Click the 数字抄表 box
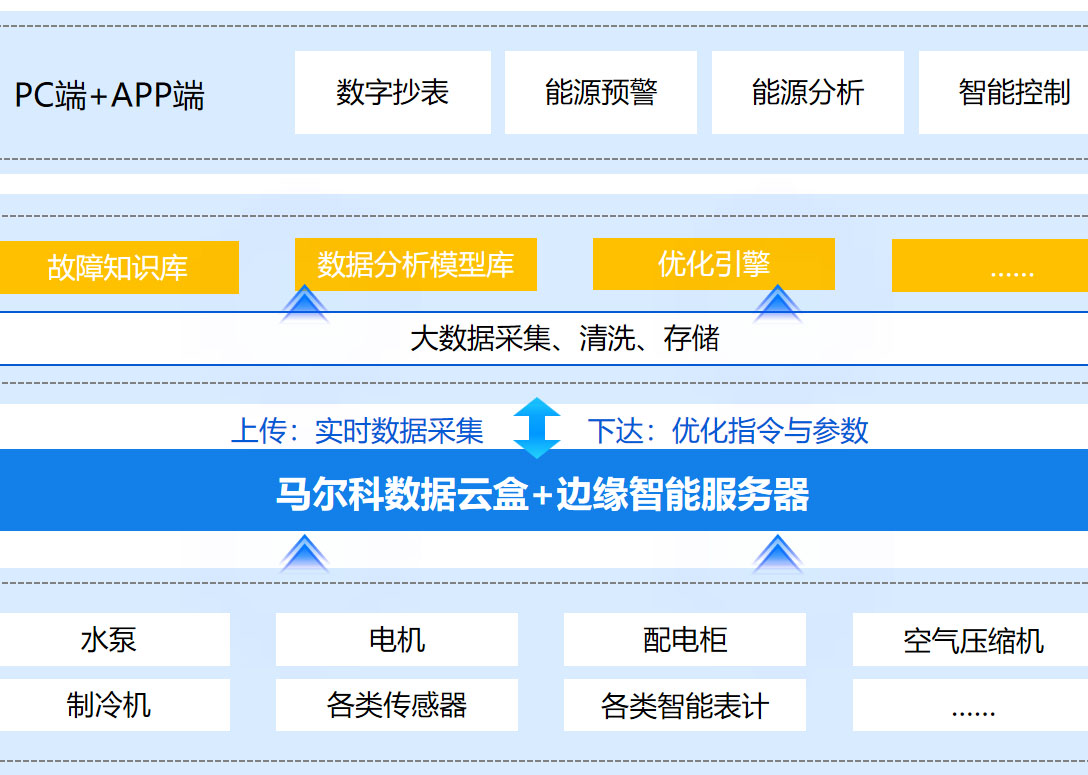This screenshot has height=775, width=1088. tap(393, 92)
